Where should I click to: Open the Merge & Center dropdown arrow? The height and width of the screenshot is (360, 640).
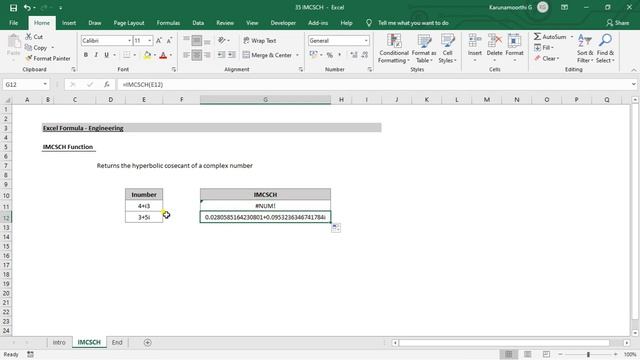click(297, 55)
